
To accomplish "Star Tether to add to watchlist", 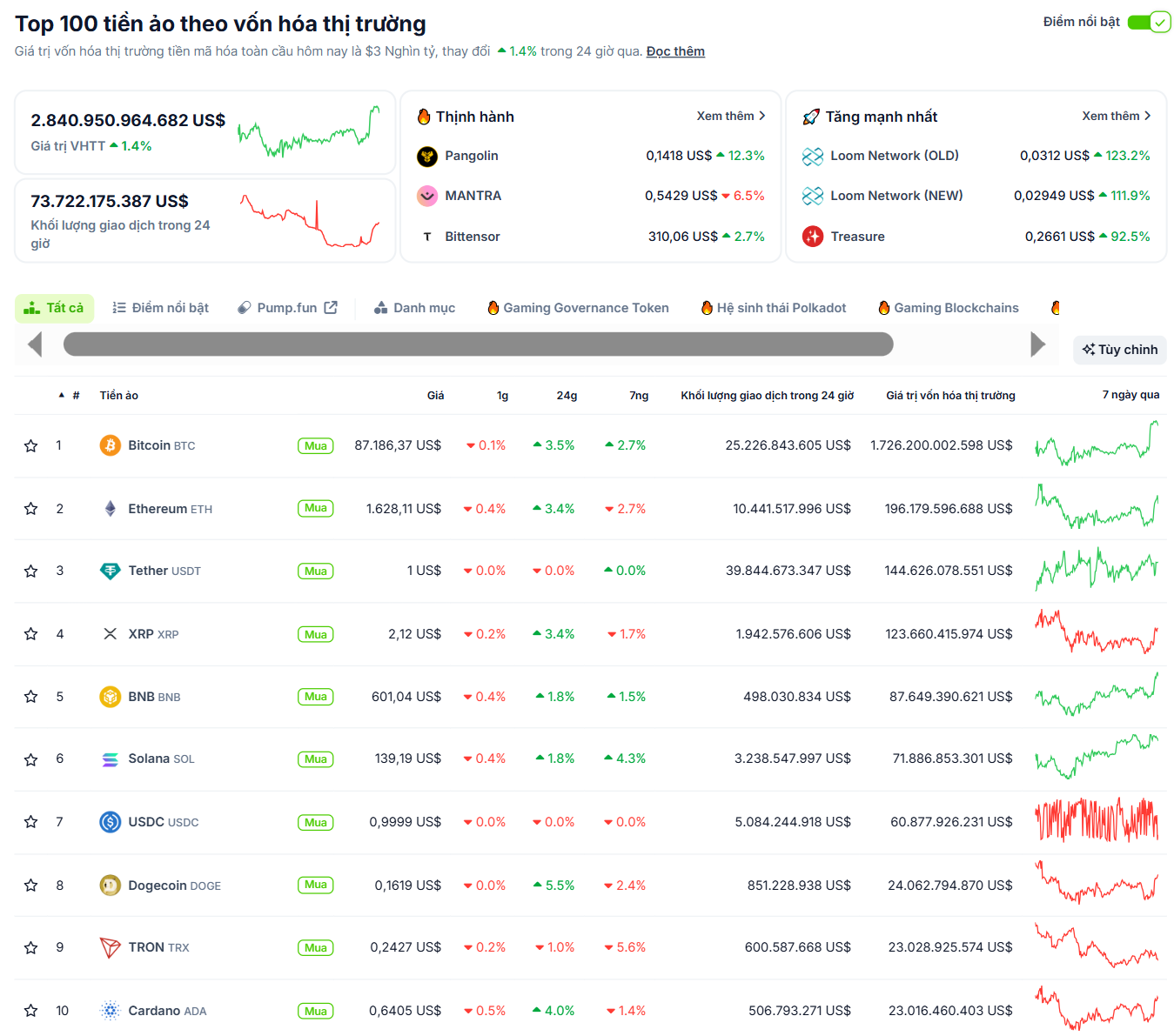I will click(x=31, y=571).
